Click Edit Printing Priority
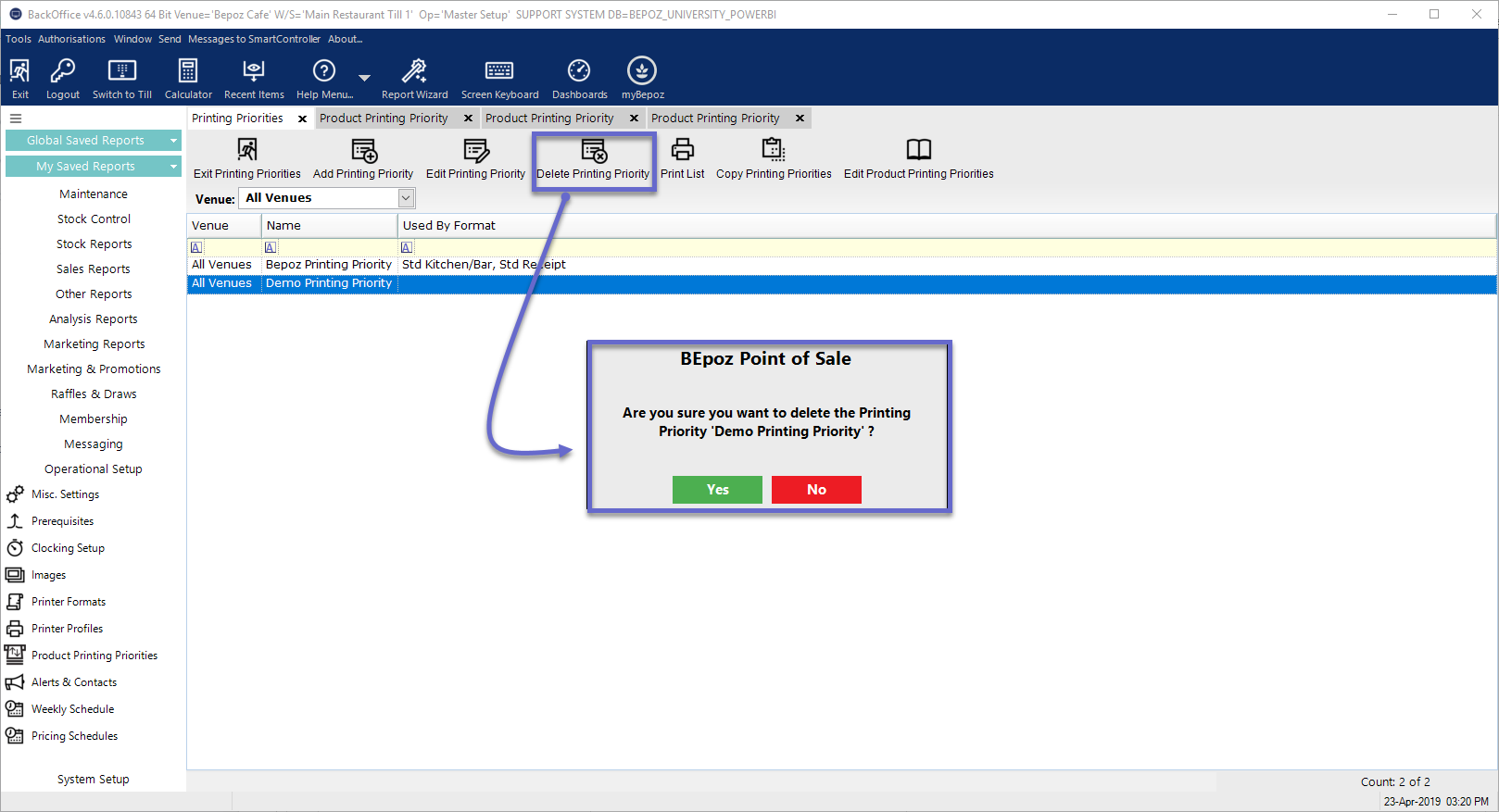This screenshot has height=812, width=1499. pyautogui.click(x=475, y=158)
